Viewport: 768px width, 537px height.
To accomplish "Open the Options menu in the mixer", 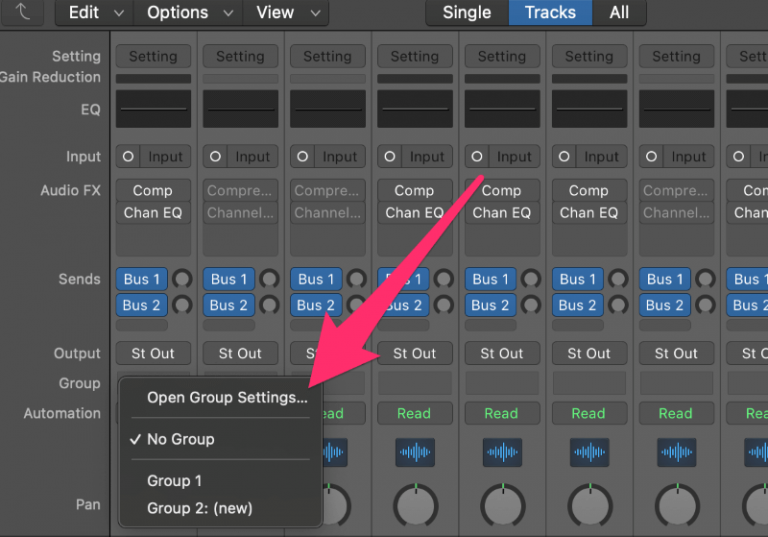I will pos(189,12).
